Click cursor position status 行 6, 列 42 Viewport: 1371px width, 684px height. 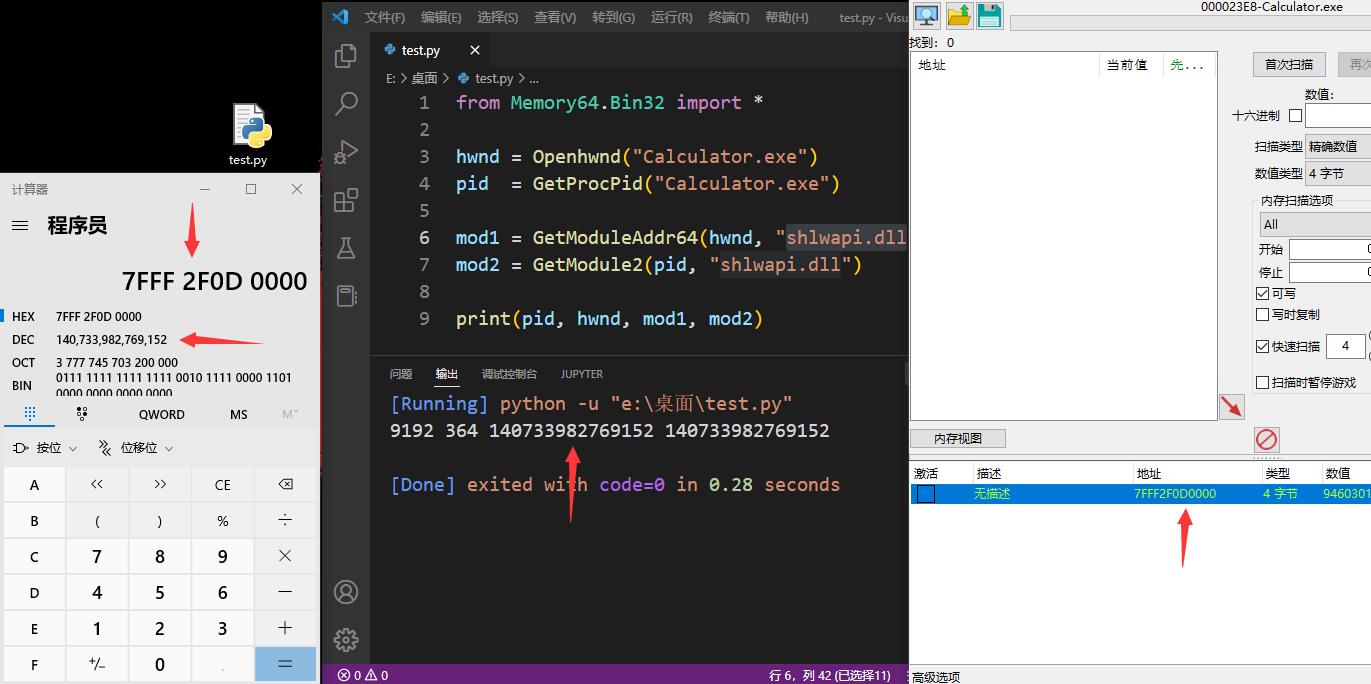(x=829, y=675)
